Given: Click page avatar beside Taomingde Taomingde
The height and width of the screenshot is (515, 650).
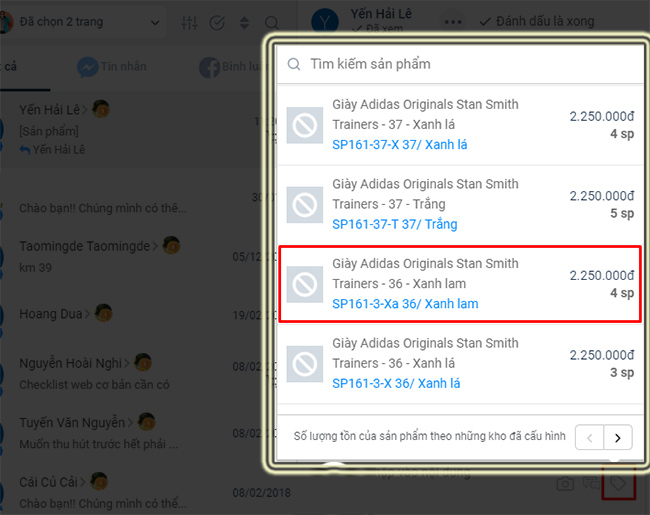Looking at the screenshot, I should click(x=171, y=245).
